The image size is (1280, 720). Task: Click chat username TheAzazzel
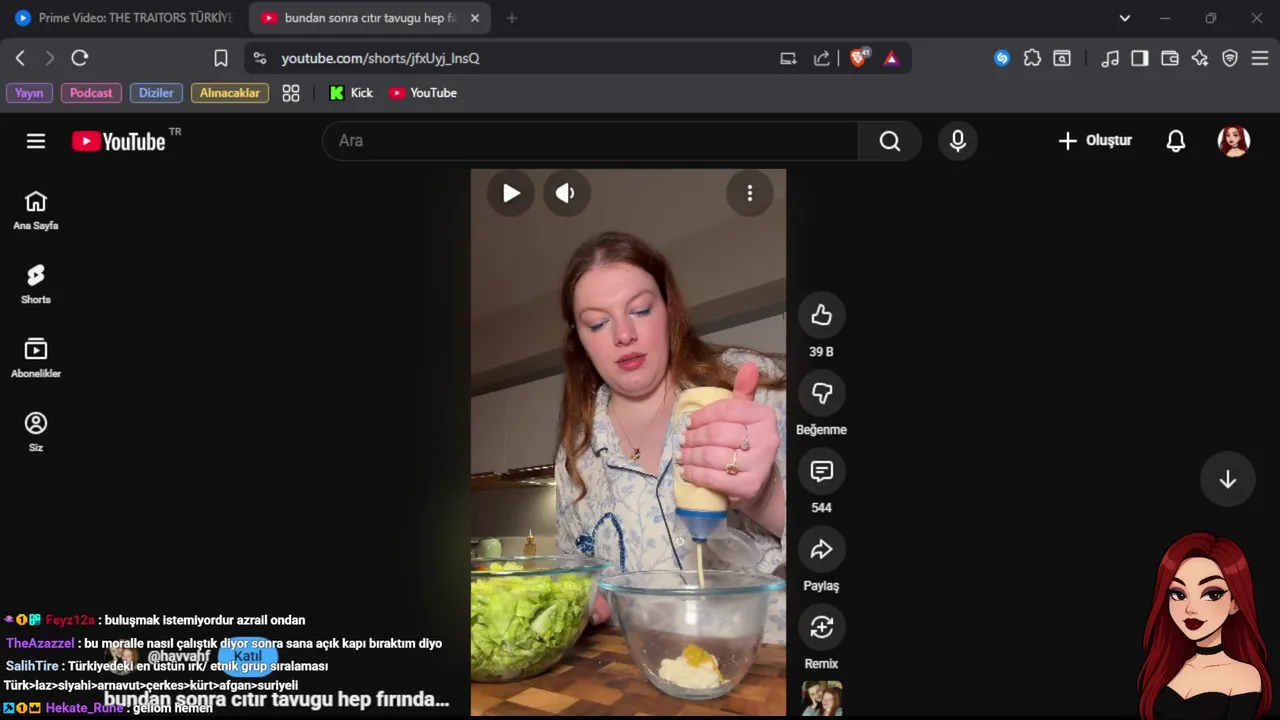click(40, 643)
